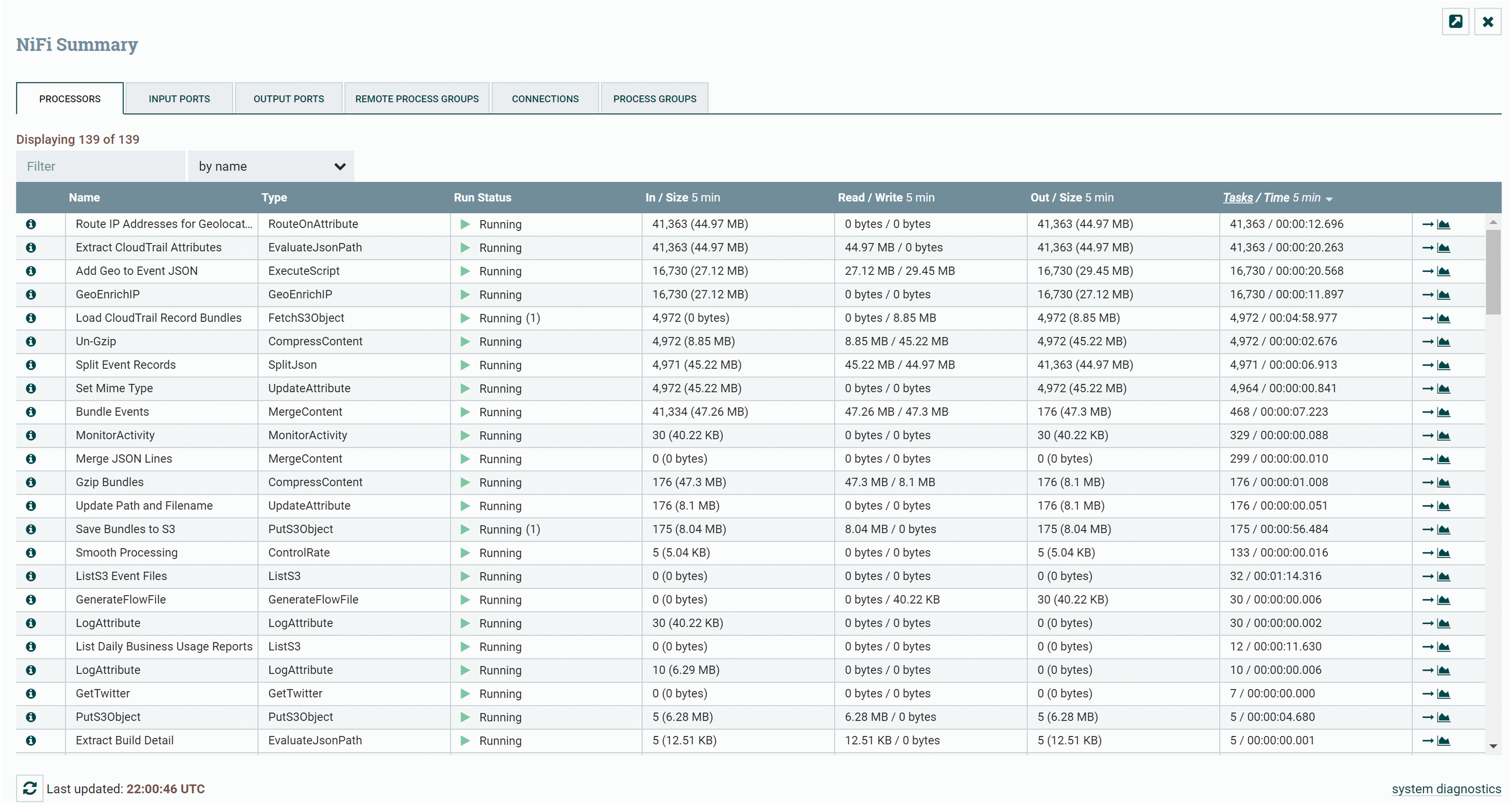Click 'Running (1)' status of Save Bundles to S3
This screenshot has height=805, width=1512.
pyautogui.click(x=510, y=530)
